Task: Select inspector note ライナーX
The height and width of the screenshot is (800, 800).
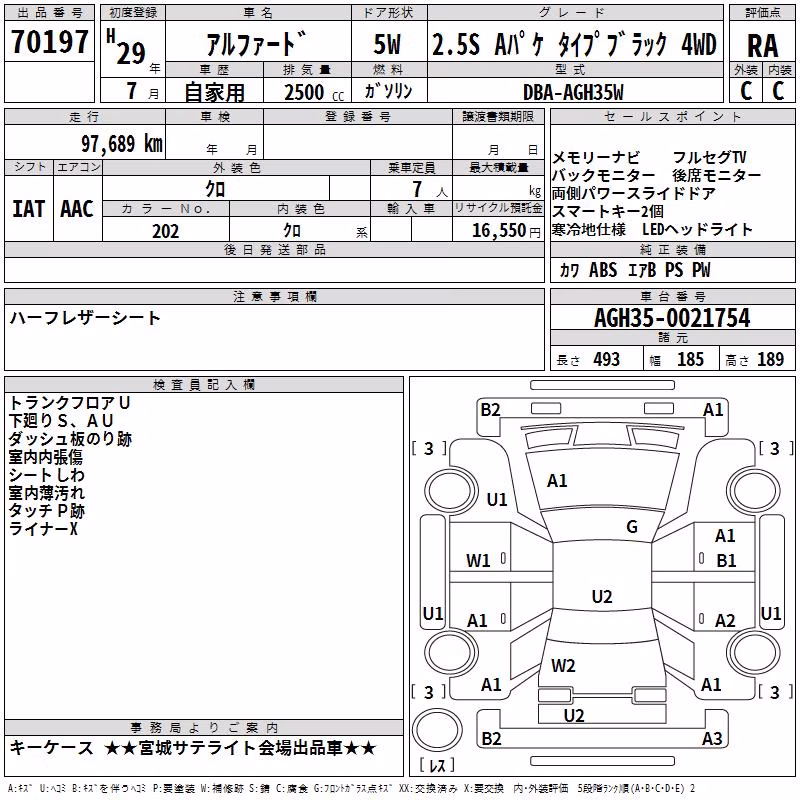Action: (x=43, y=529)
